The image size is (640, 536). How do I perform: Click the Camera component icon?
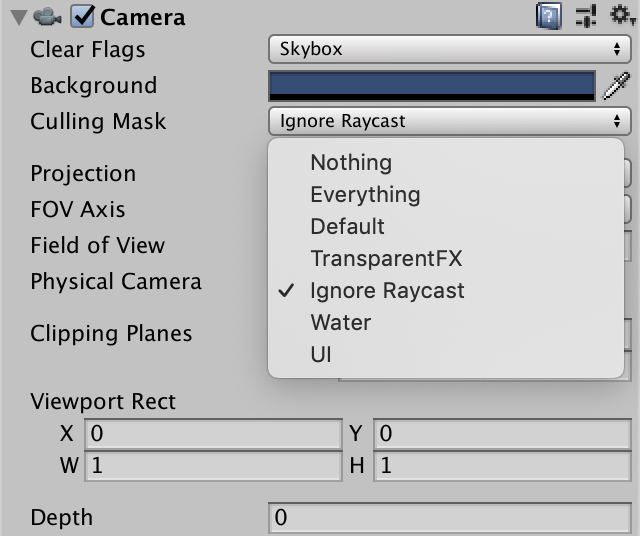[x=46, y=16]
